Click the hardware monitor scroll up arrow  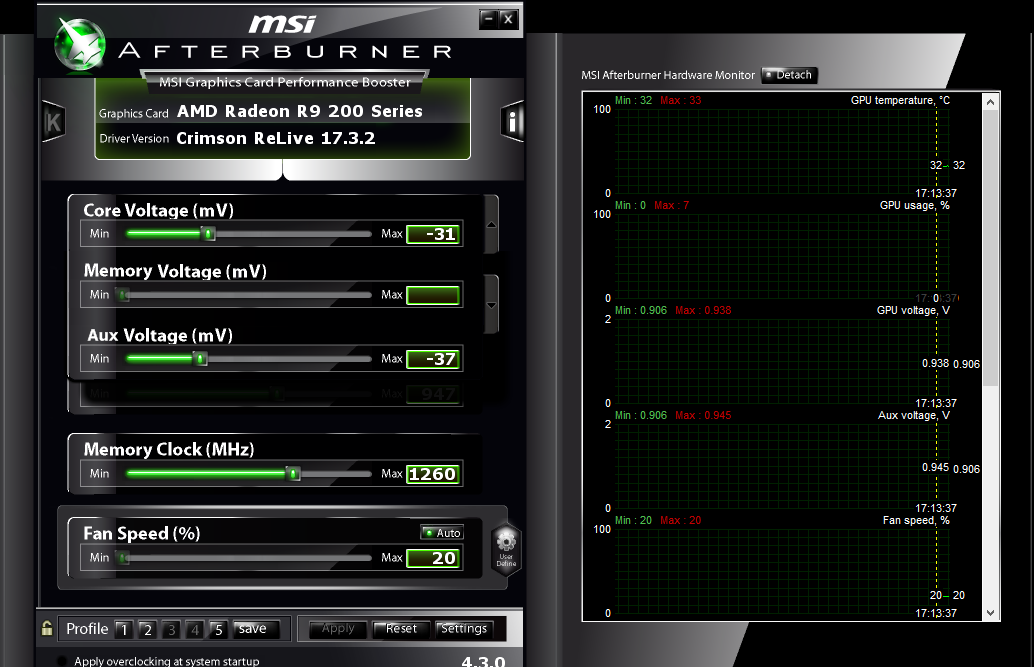tap(990, 102)
